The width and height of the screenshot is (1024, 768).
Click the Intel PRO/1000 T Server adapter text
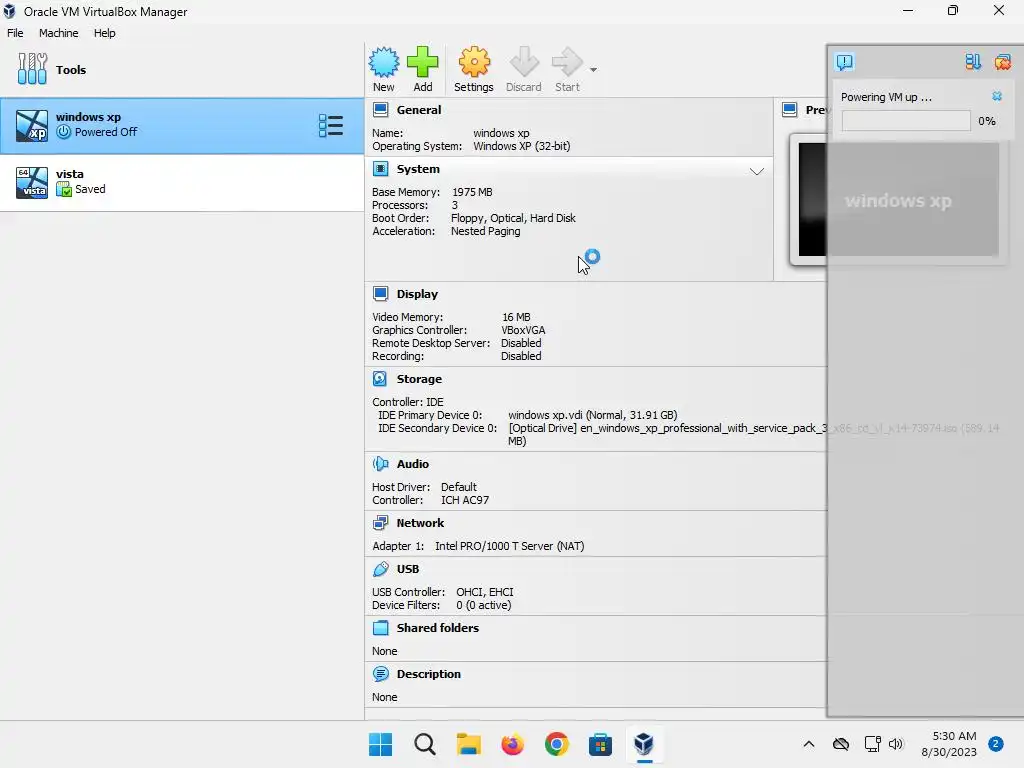tap(509, 546)
